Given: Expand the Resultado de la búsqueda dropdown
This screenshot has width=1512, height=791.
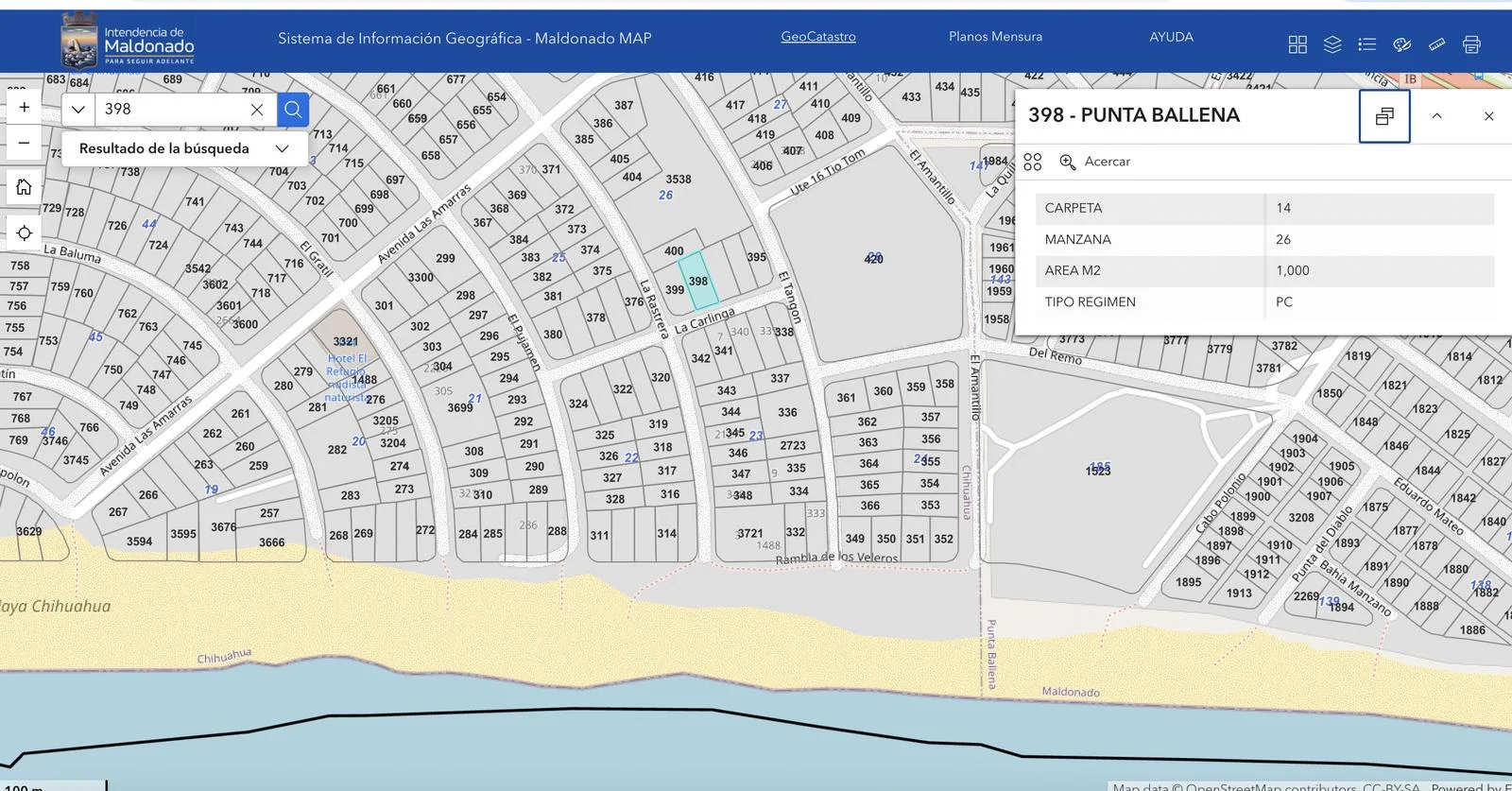Looking at the screenshot, I should pos(282,148).
